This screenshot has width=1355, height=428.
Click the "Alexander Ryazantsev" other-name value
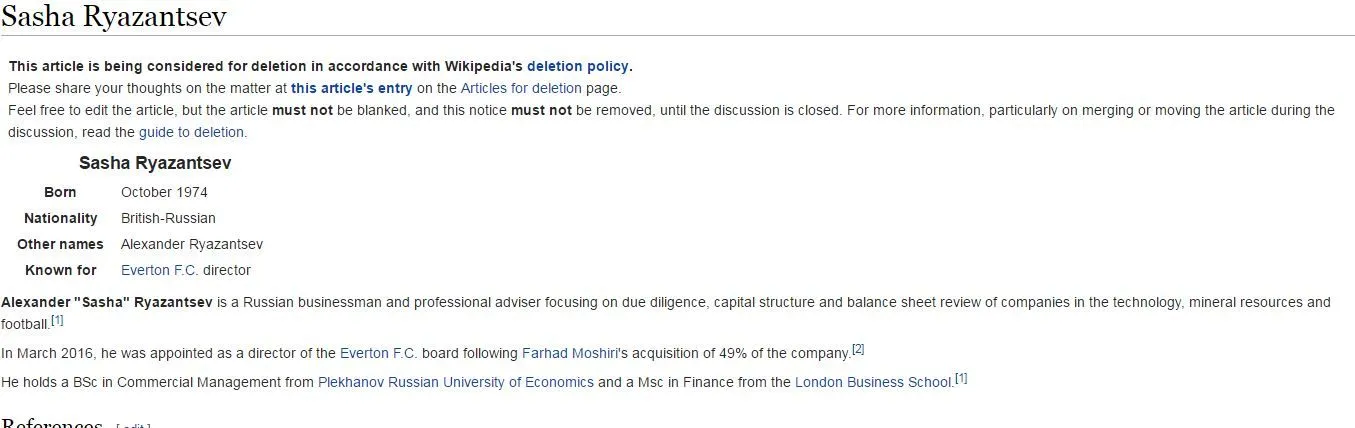pos(191,244)
